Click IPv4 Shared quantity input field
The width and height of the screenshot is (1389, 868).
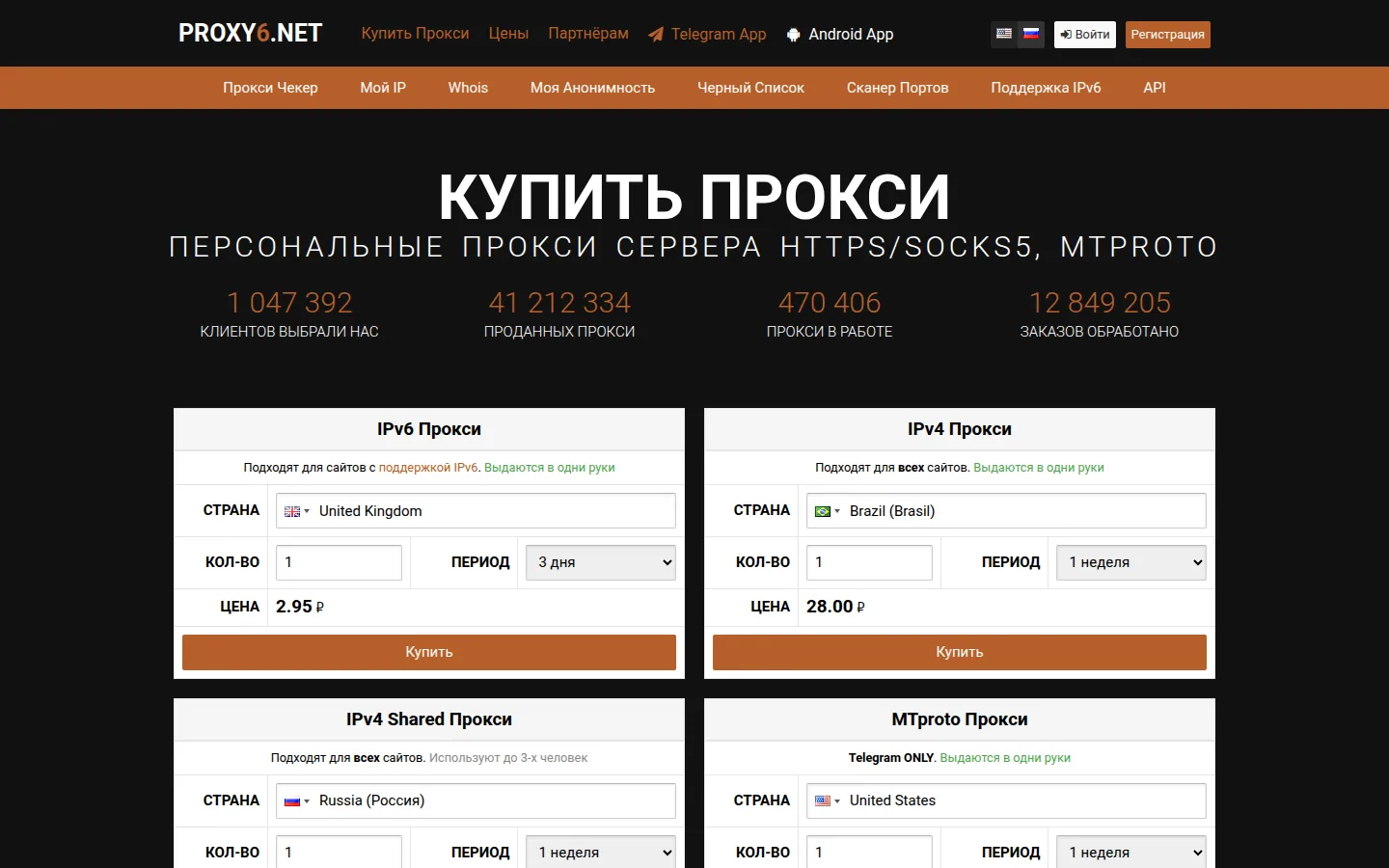coord(339,852)
